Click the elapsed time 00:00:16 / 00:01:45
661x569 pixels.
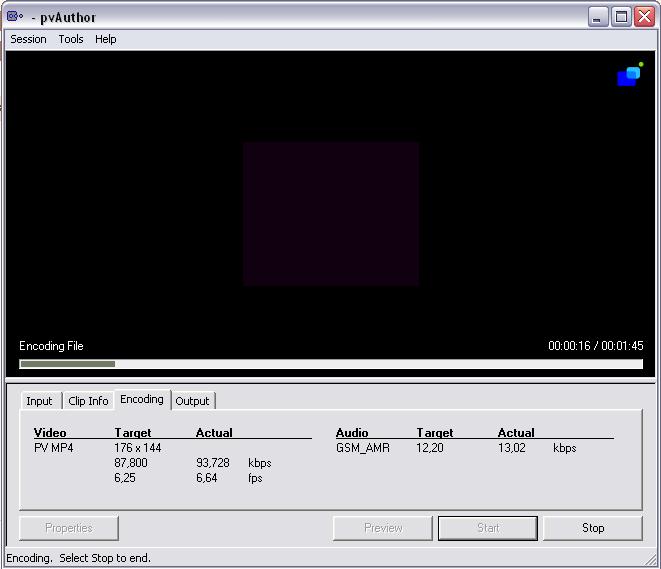(596, 346)
